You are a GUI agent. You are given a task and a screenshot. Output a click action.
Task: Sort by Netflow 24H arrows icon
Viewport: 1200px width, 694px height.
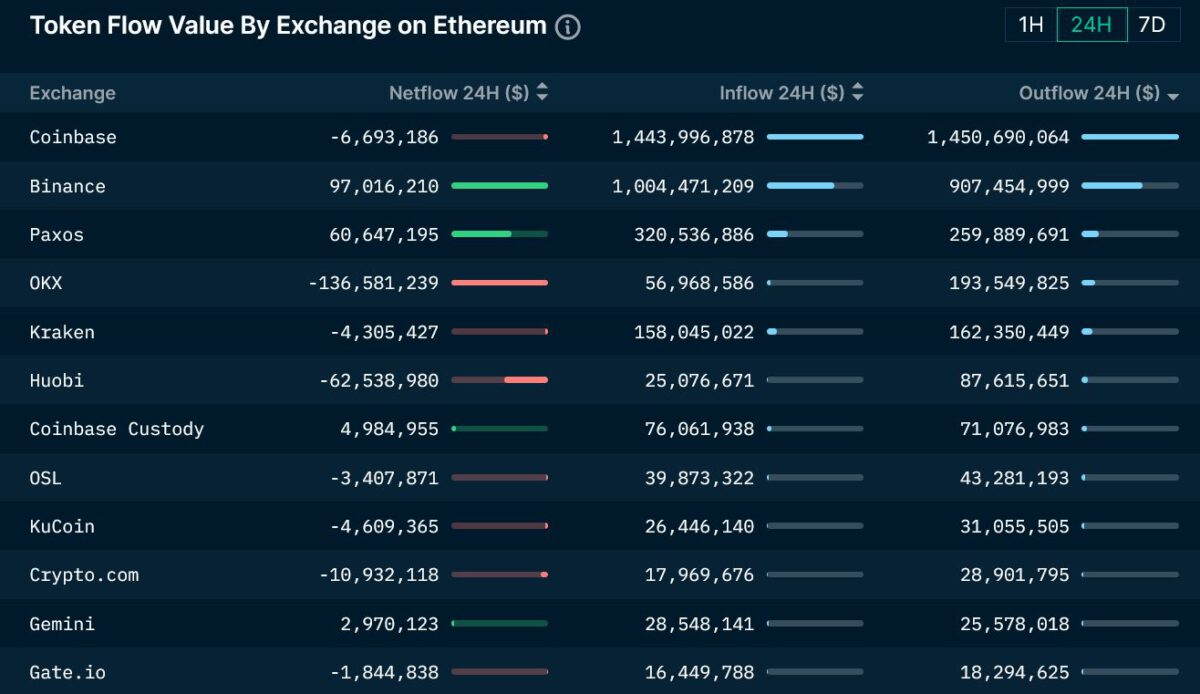click(542, 93)
